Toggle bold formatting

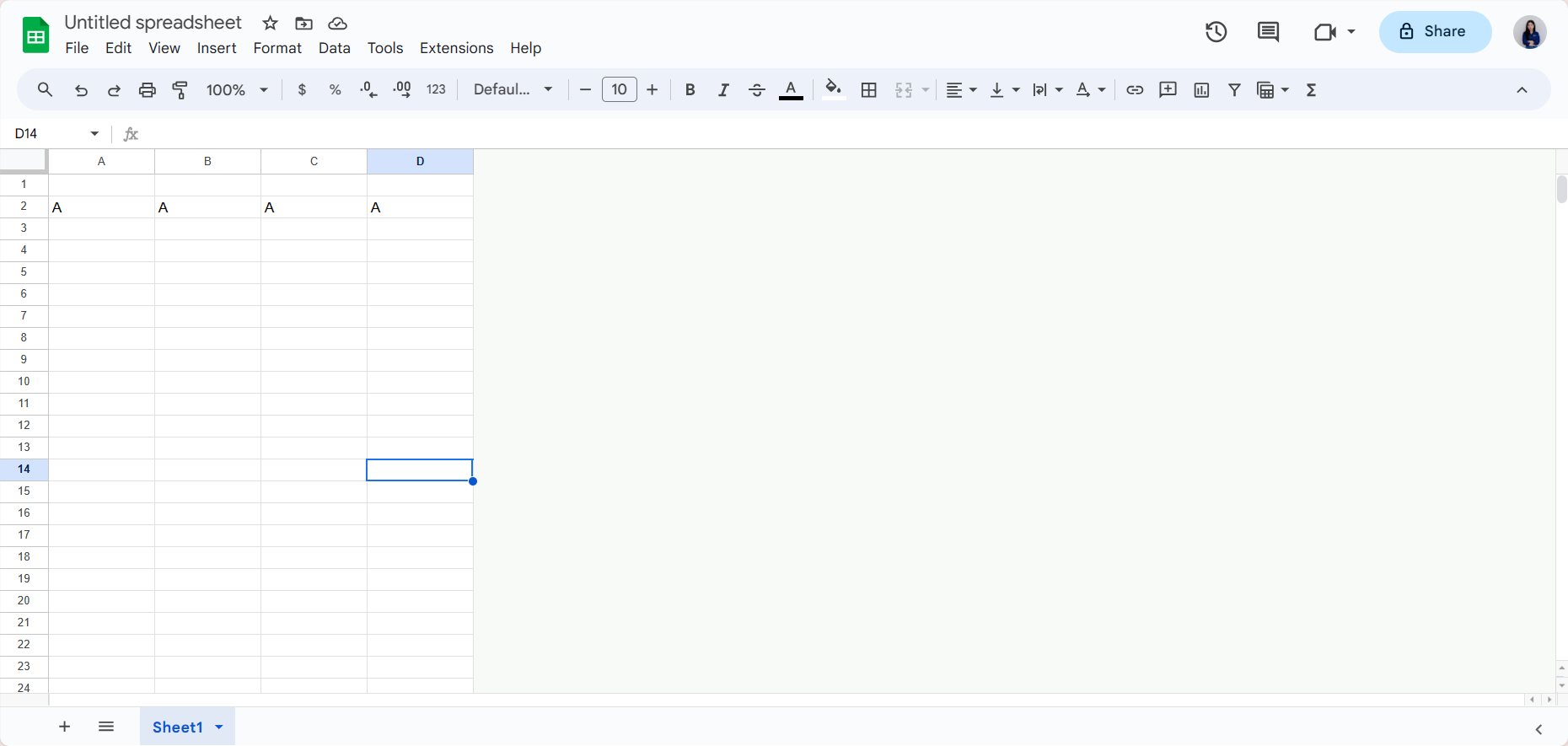tap(690, 89)
